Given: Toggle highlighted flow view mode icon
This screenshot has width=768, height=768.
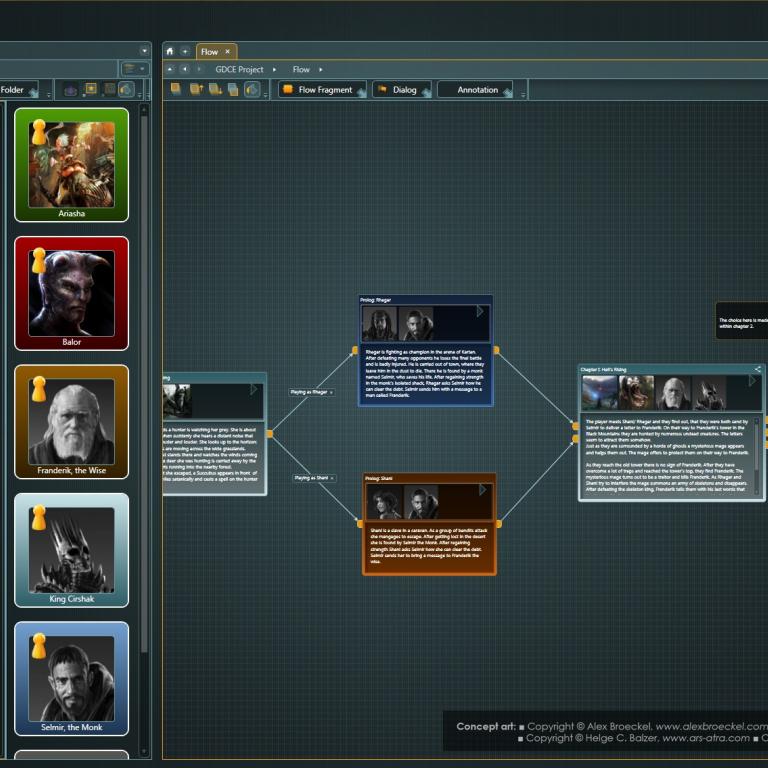Looking at the screenshot, I should point(252,89).
